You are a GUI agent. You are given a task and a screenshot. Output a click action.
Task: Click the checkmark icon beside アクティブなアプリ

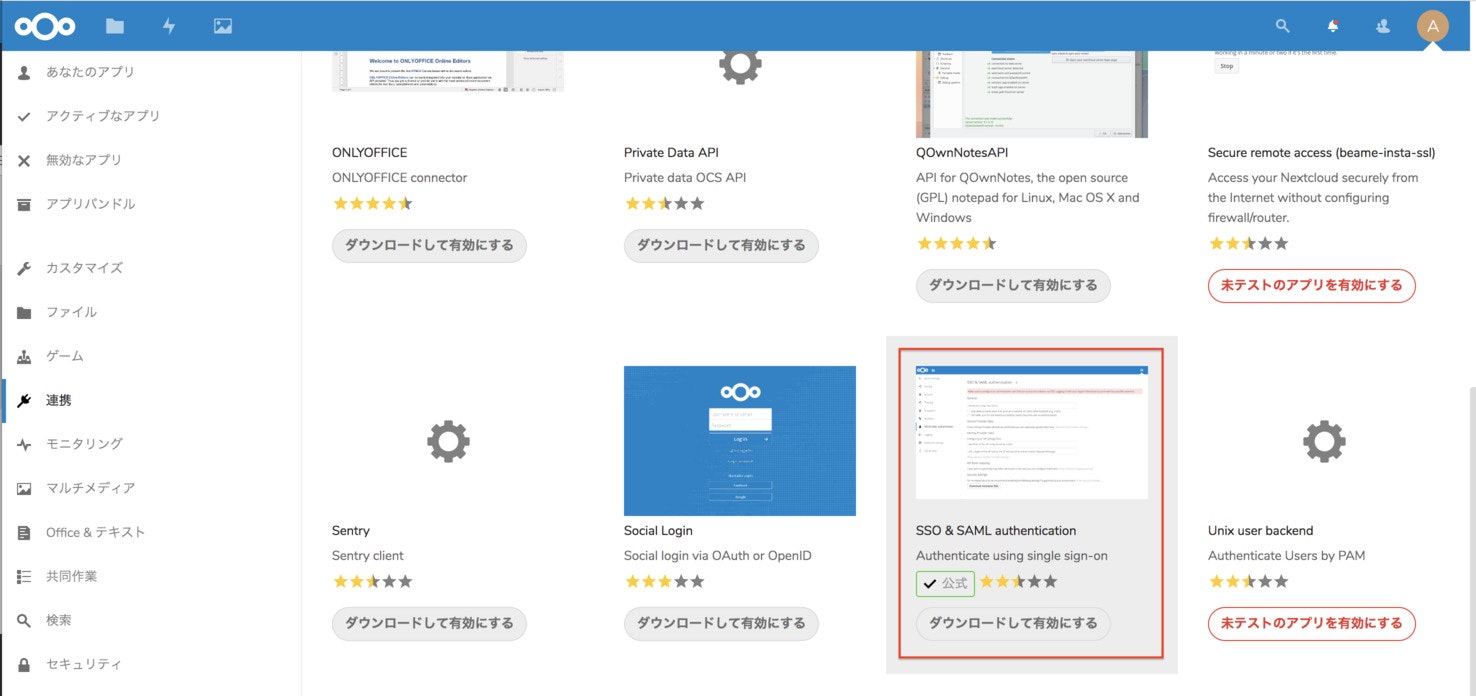coord(24,116)
